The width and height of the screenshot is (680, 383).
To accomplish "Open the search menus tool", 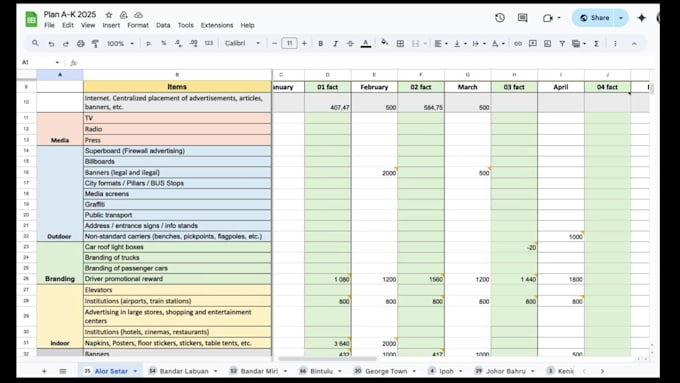I will coord(36,43).
